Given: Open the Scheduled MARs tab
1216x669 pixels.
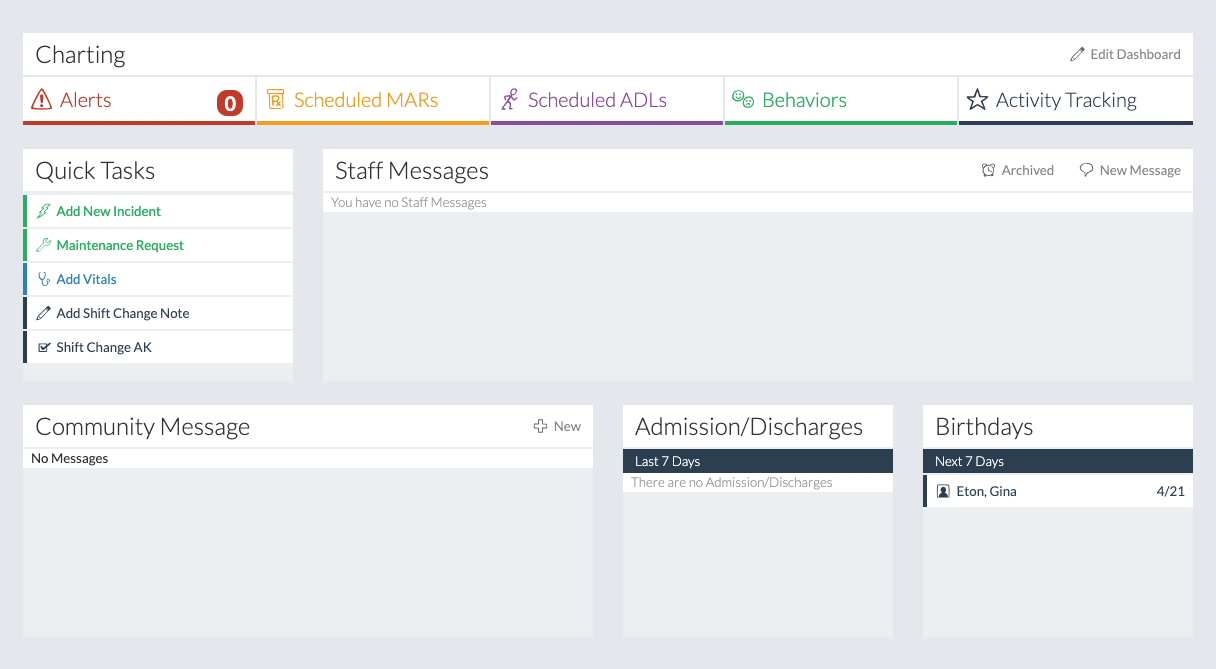Looking at the screenshot, I should (366, 100).
